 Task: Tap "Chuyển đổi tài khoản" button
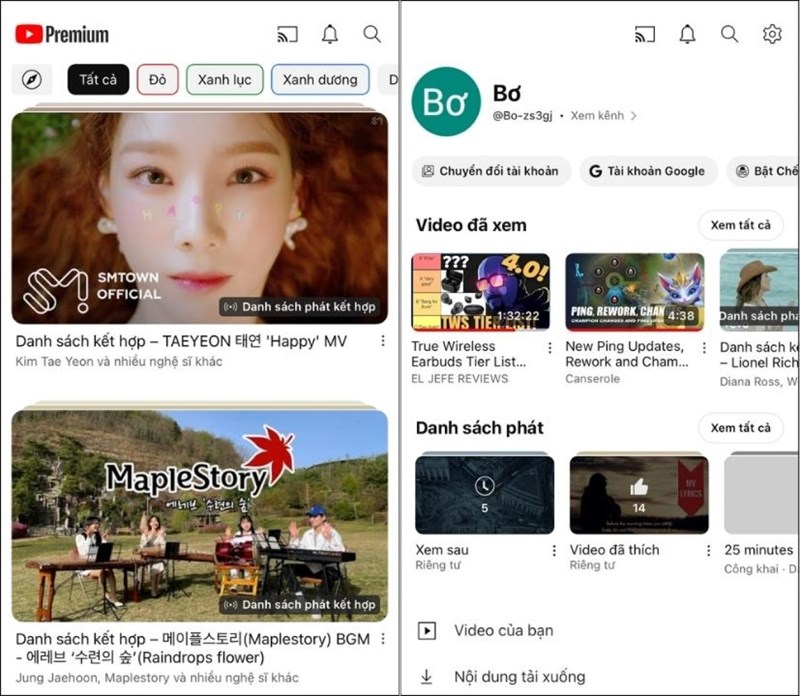(491, 171)
